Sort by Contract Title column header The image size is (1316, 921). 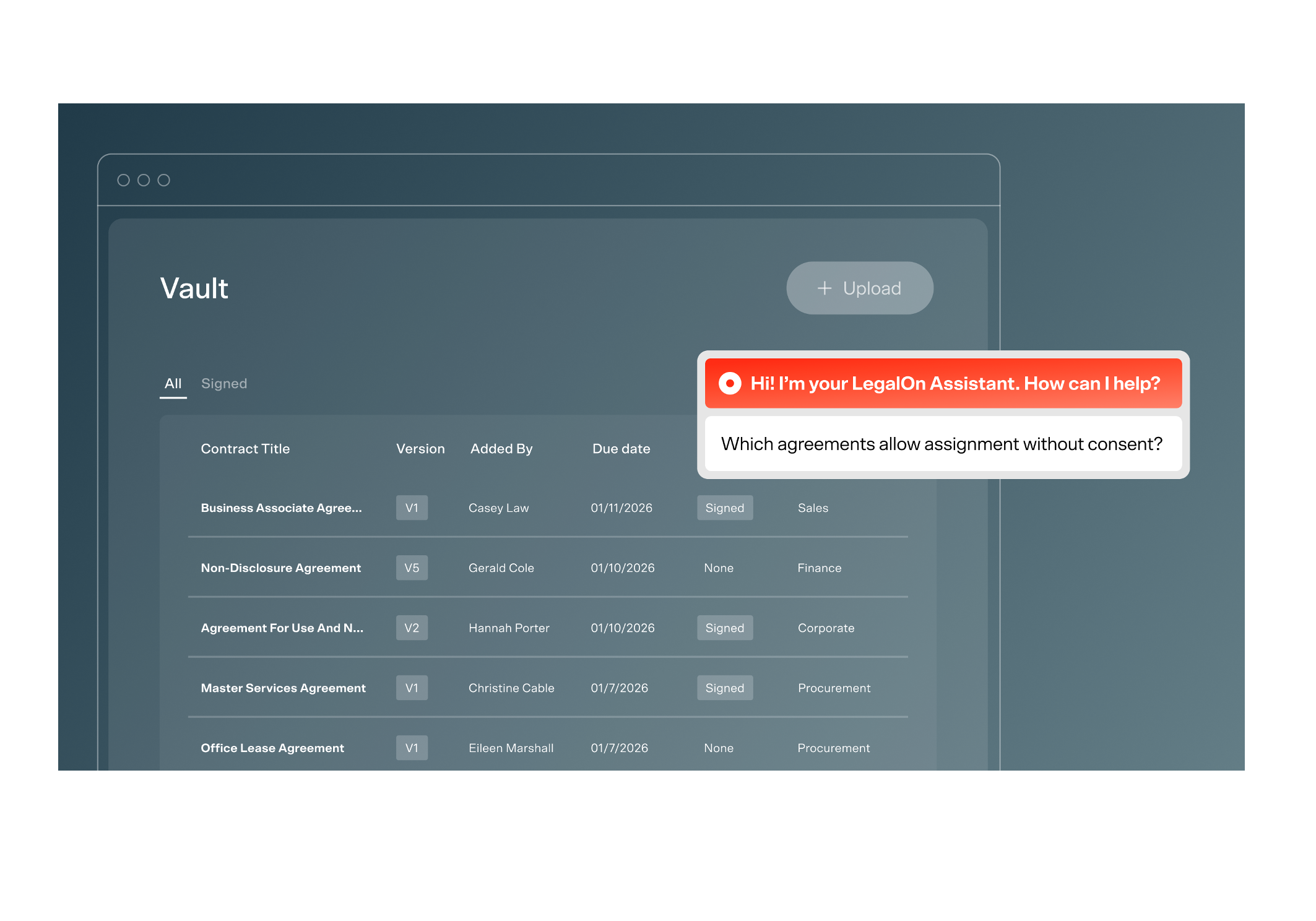pyautogui.click(x=245, y=449)
